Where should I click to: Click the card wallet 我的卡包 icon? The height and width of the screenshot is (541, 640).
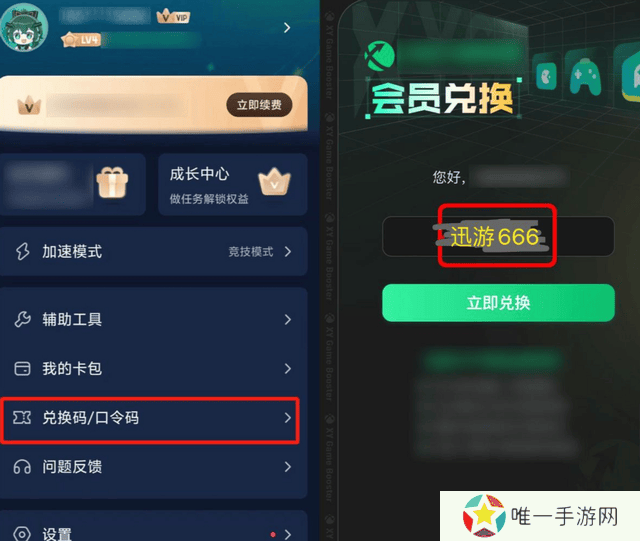[x=22, y=368]
